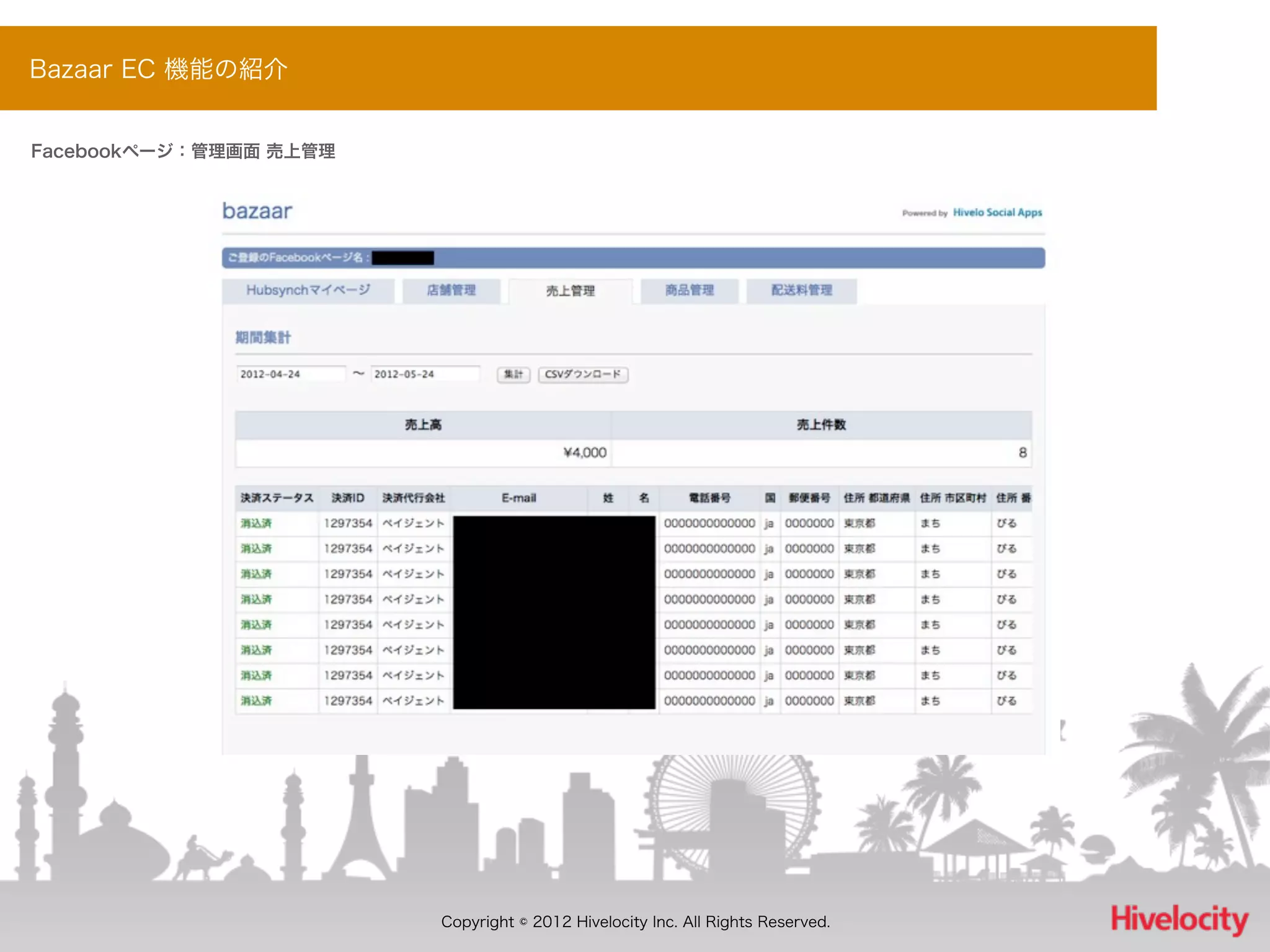Select the 姓 column header
Viewport: 1270px width, 952px height.
click(608, 498)
